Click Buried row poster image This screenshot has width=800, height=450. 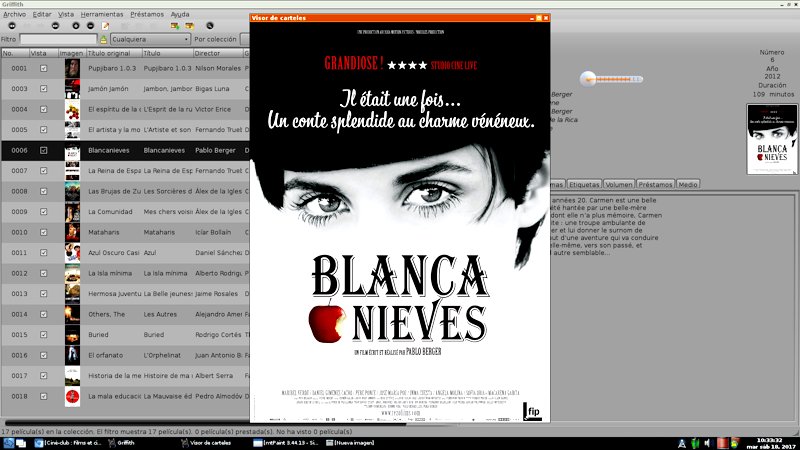[x=72, y=335]
